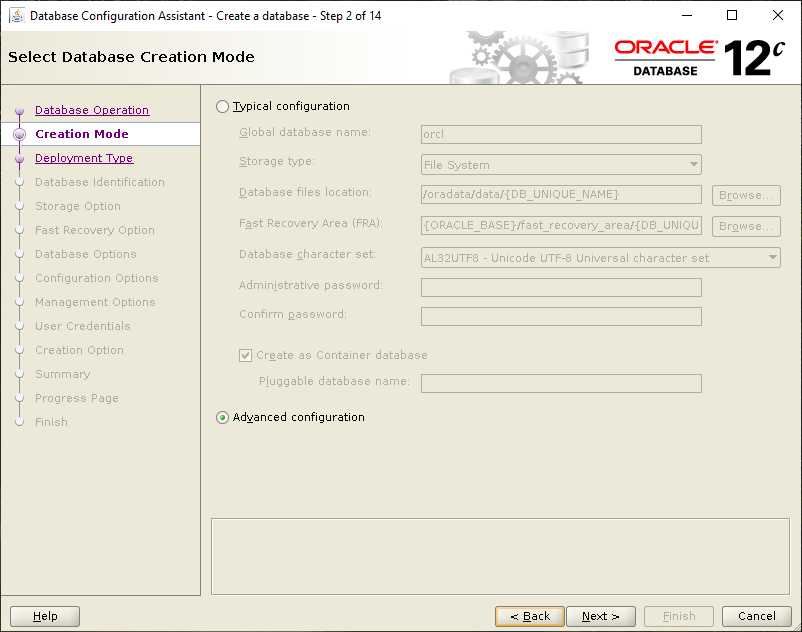Image resolution: width=802 pixels, height=632 pixels.
Task: Click the Database Options step
Action: 85,254
